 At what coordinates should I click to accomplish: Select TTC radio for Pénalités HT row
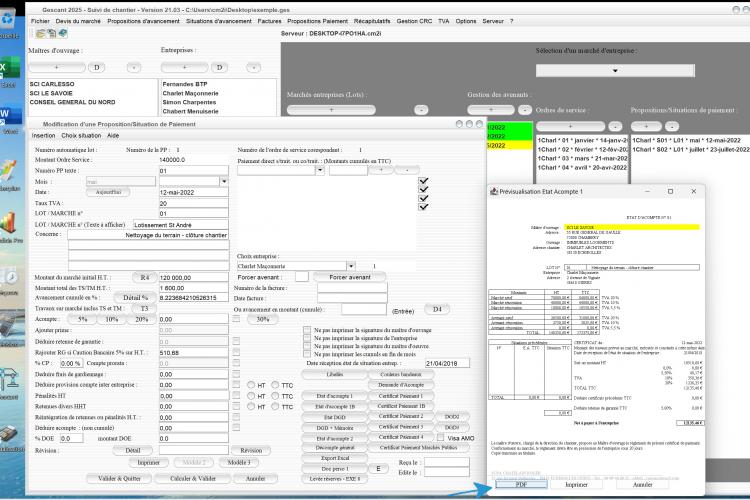(275, 396)
